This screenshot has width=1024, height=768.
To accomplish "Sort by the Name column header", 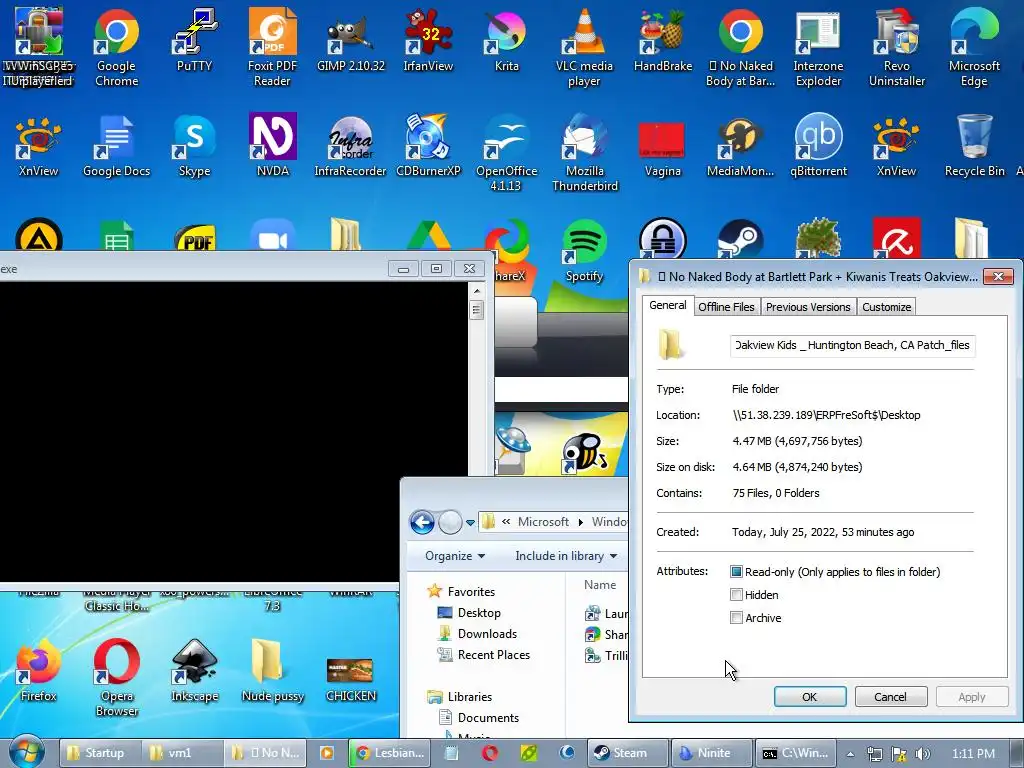I will 600,584.
